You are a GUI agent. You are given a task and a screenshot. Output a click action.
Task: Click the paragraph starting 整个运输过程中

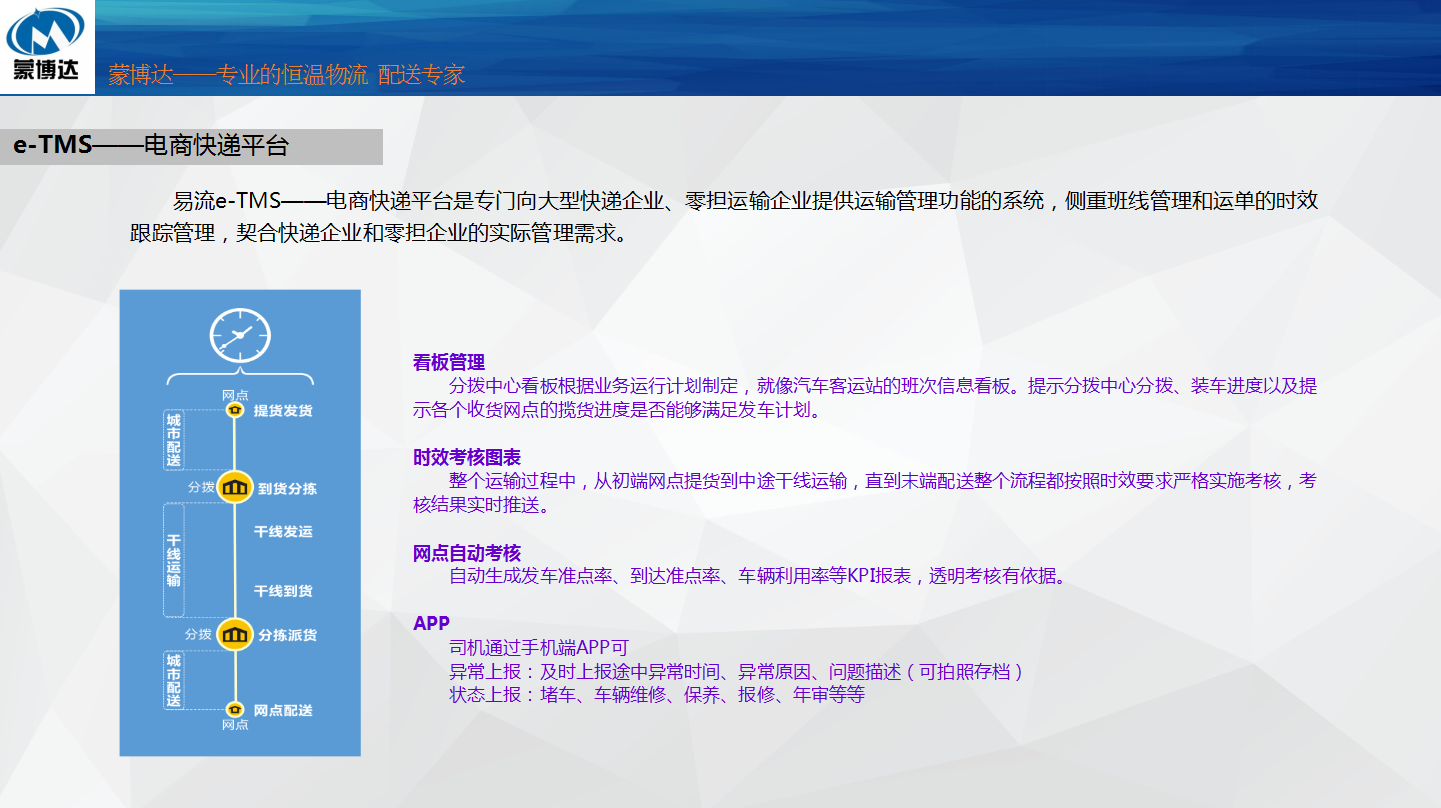click(x=865, y=493)
